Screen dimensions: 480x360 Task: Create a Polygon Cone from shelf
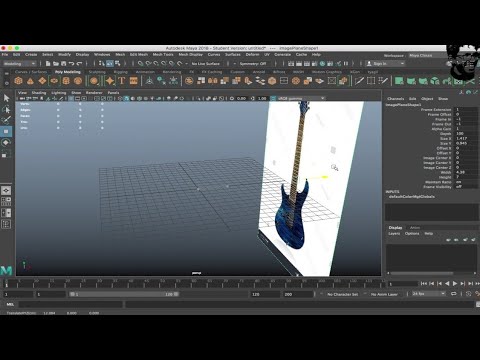pos(30,81)
